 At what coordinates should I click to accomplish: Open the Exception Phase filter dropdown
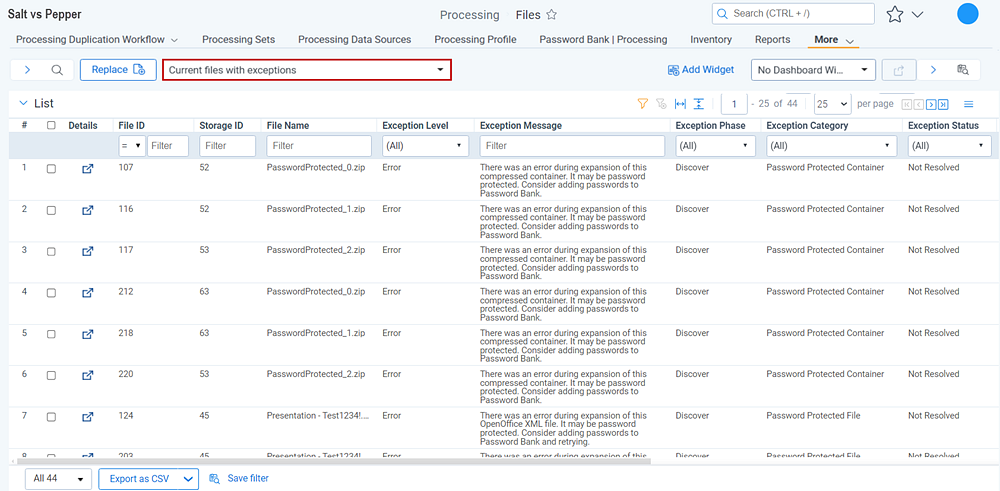click(714, 146)
